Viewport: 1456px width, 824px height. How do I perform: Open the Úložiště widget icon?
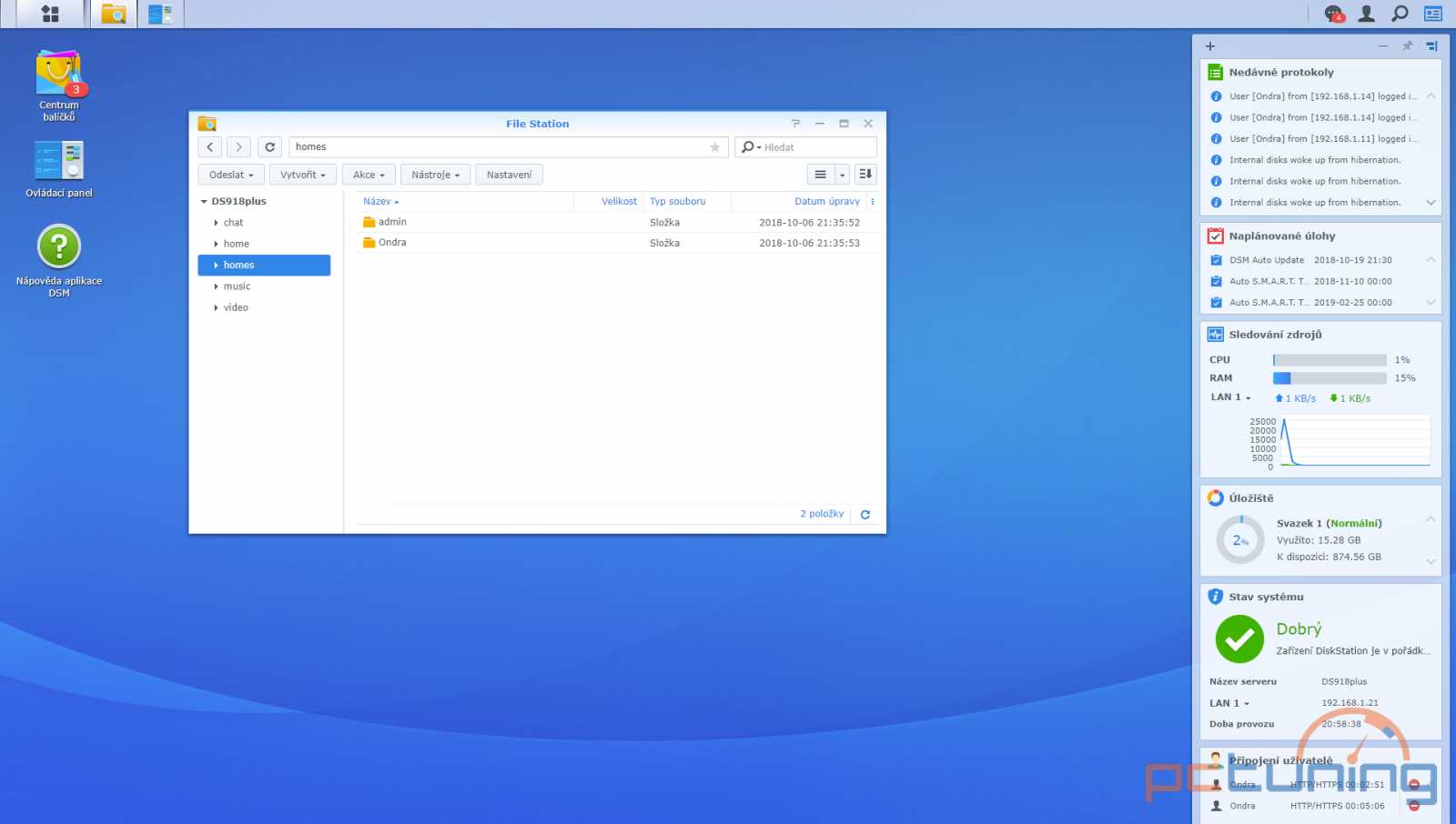coord(1216,498)
